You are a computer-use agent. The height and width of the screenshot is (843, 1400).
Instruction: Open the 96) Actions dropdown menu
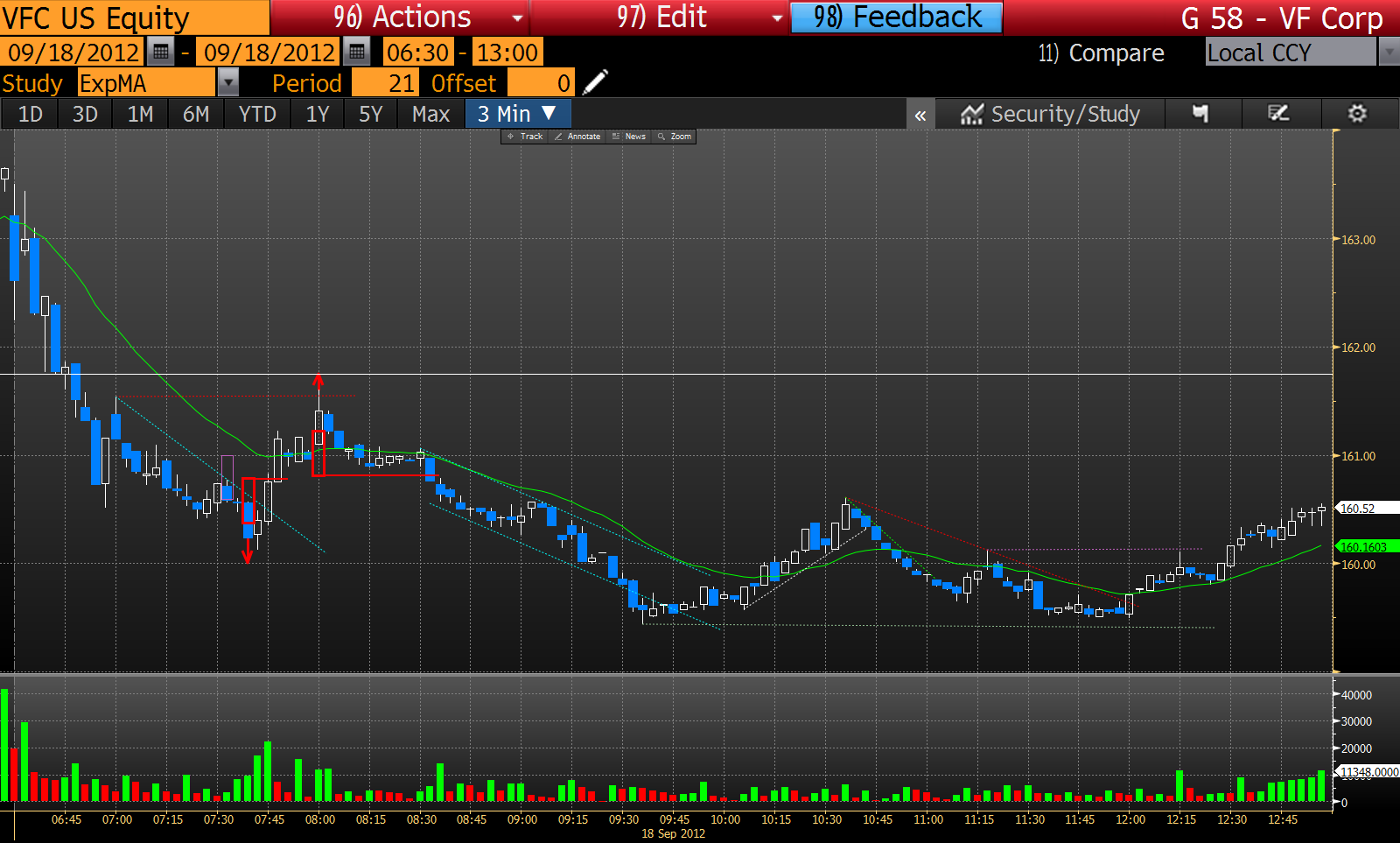point(401,18)
